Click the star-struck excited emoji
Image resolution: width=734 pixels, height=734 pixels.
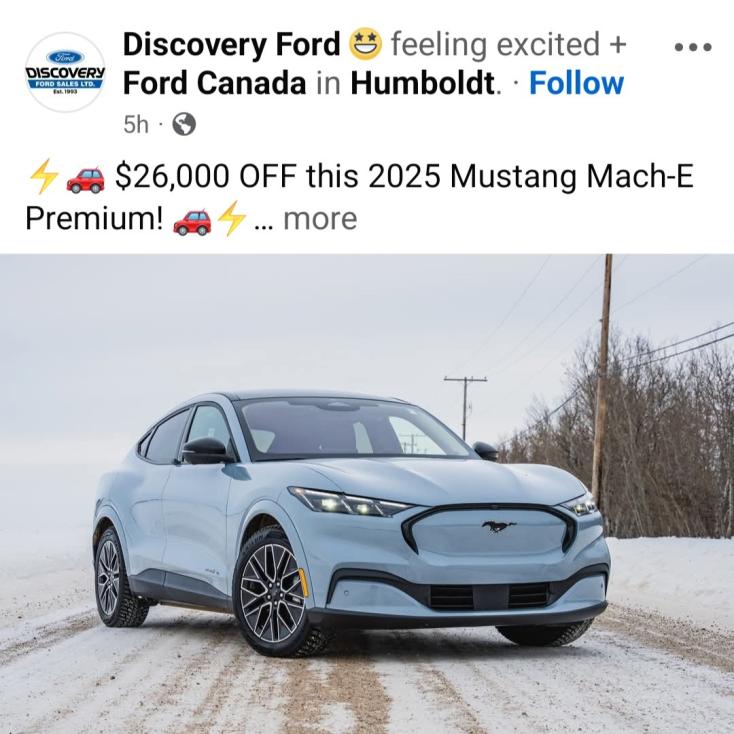[x=366, y=44]
